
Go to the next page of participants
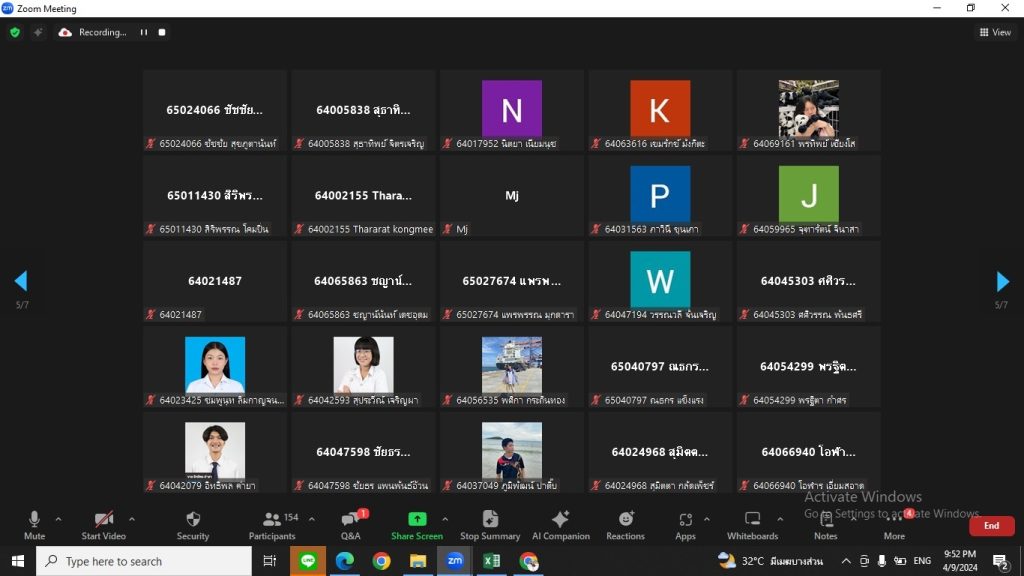[x=1002, y=281]
